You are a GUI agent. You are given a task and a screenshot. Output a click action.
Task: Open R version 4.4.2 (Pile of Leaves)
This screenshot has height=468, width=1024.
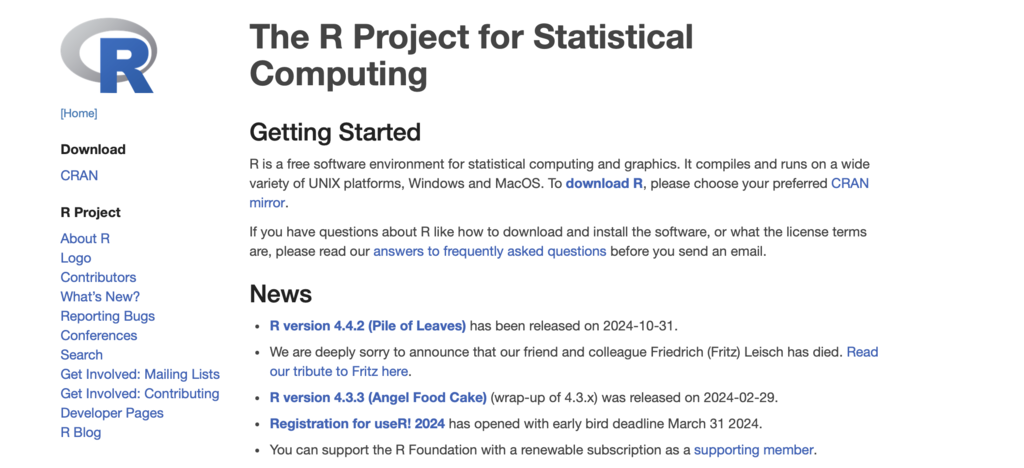(368, 326)
